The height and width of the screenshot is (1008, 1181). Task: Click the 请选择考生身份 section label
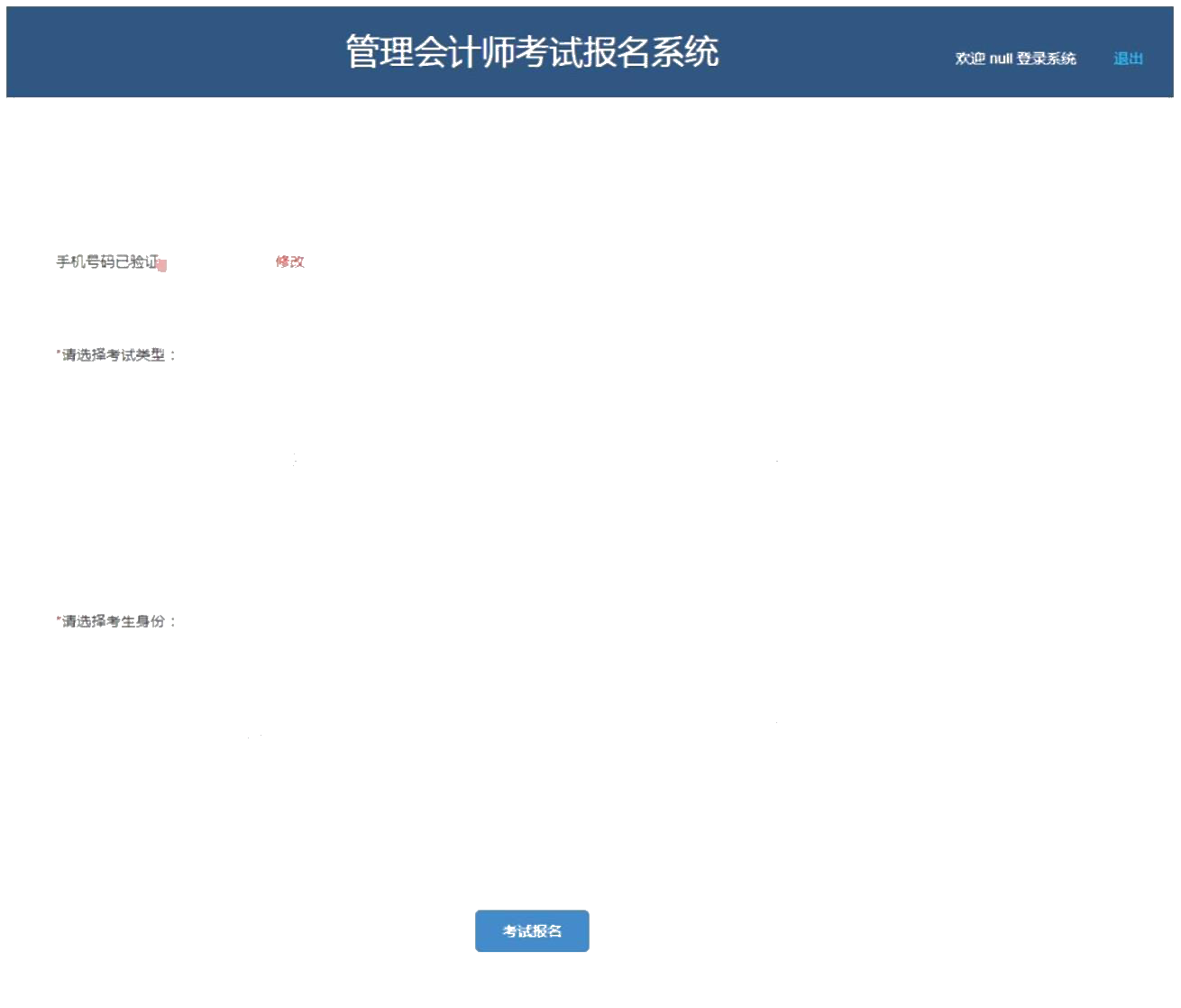117,619
